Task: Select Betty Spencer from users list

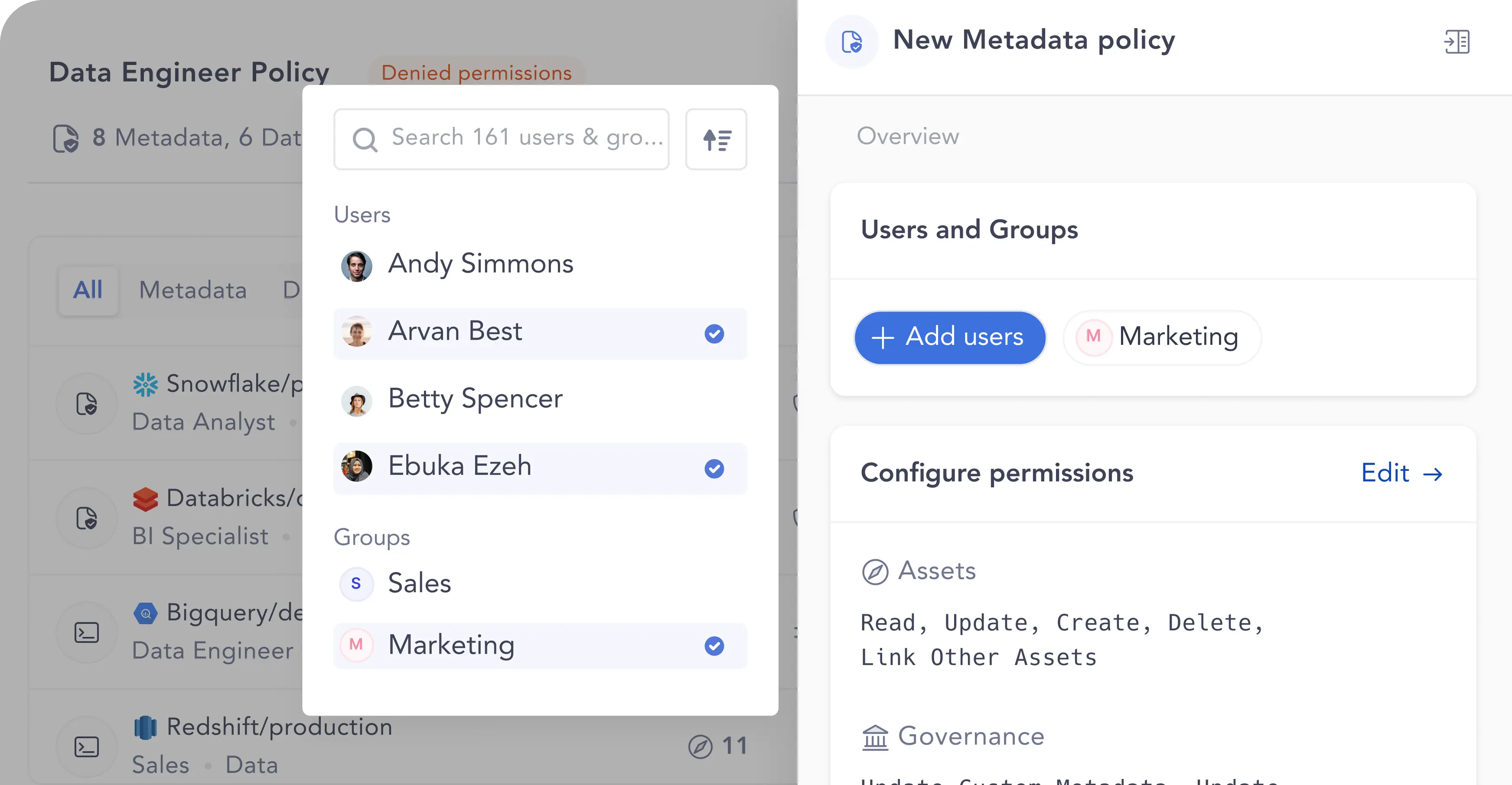Action: [x=540, y=400]
